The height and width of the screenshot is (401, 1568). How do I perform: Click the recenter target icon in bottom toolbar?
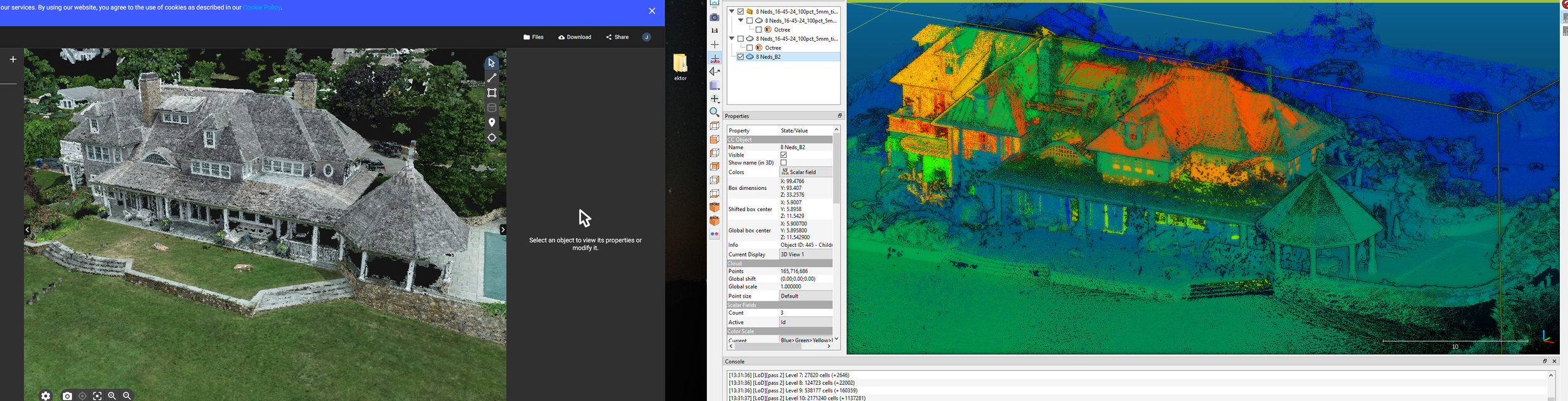point(82,396)
